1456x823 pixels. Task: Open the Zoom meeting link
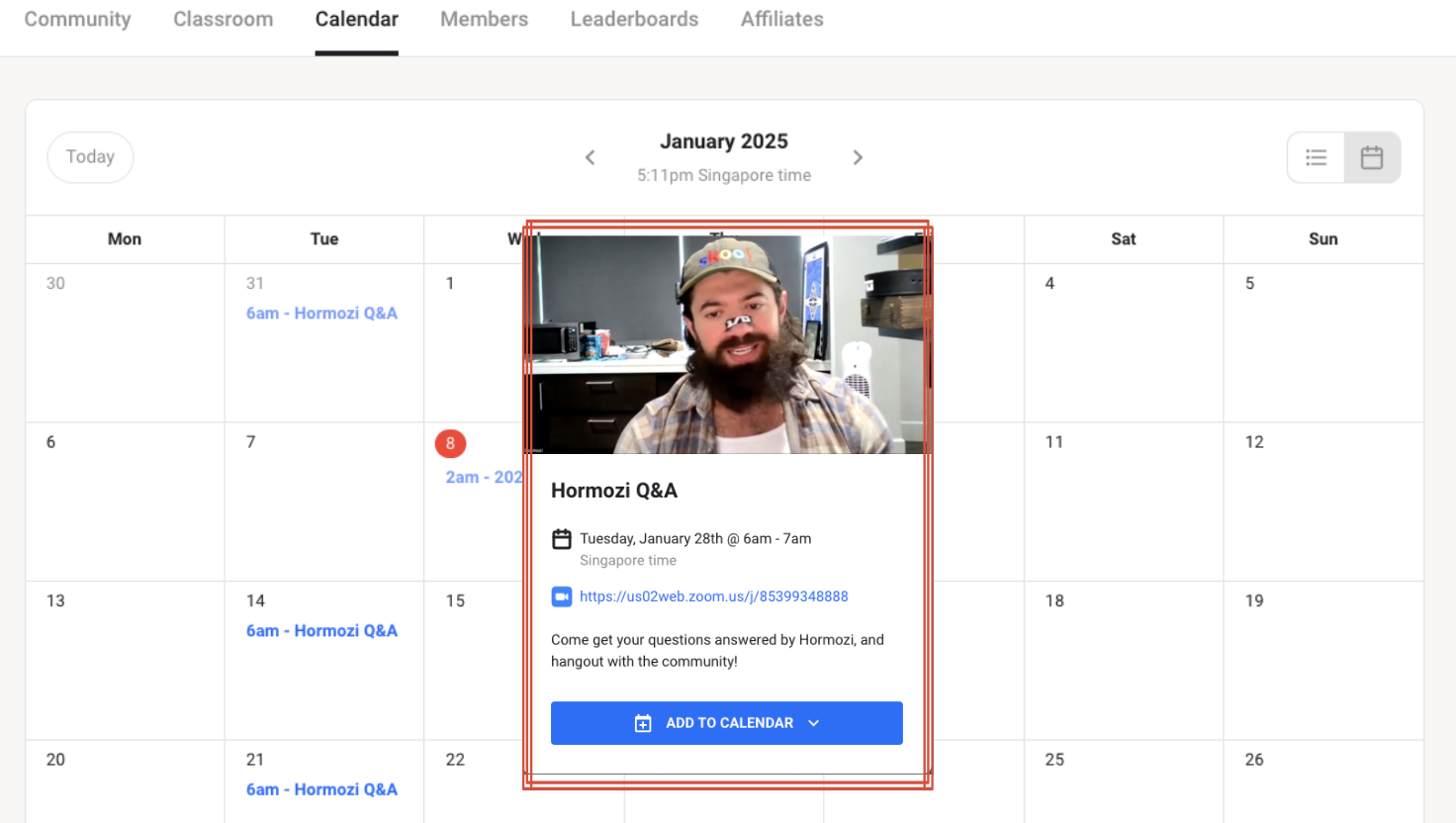(714, 596)
